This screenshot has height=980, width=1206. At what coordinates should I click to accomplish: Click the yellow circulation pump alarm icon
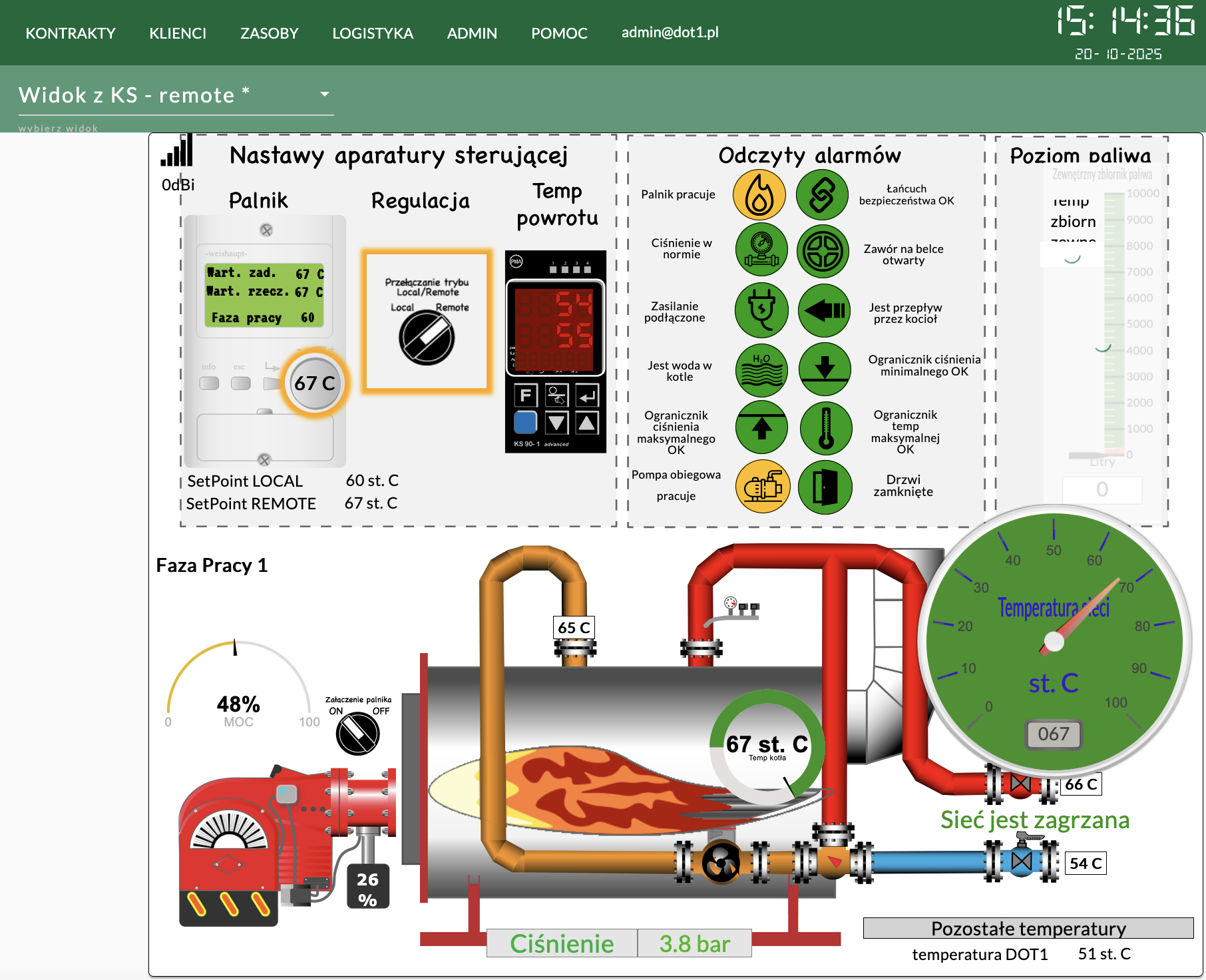coord(763,487)
